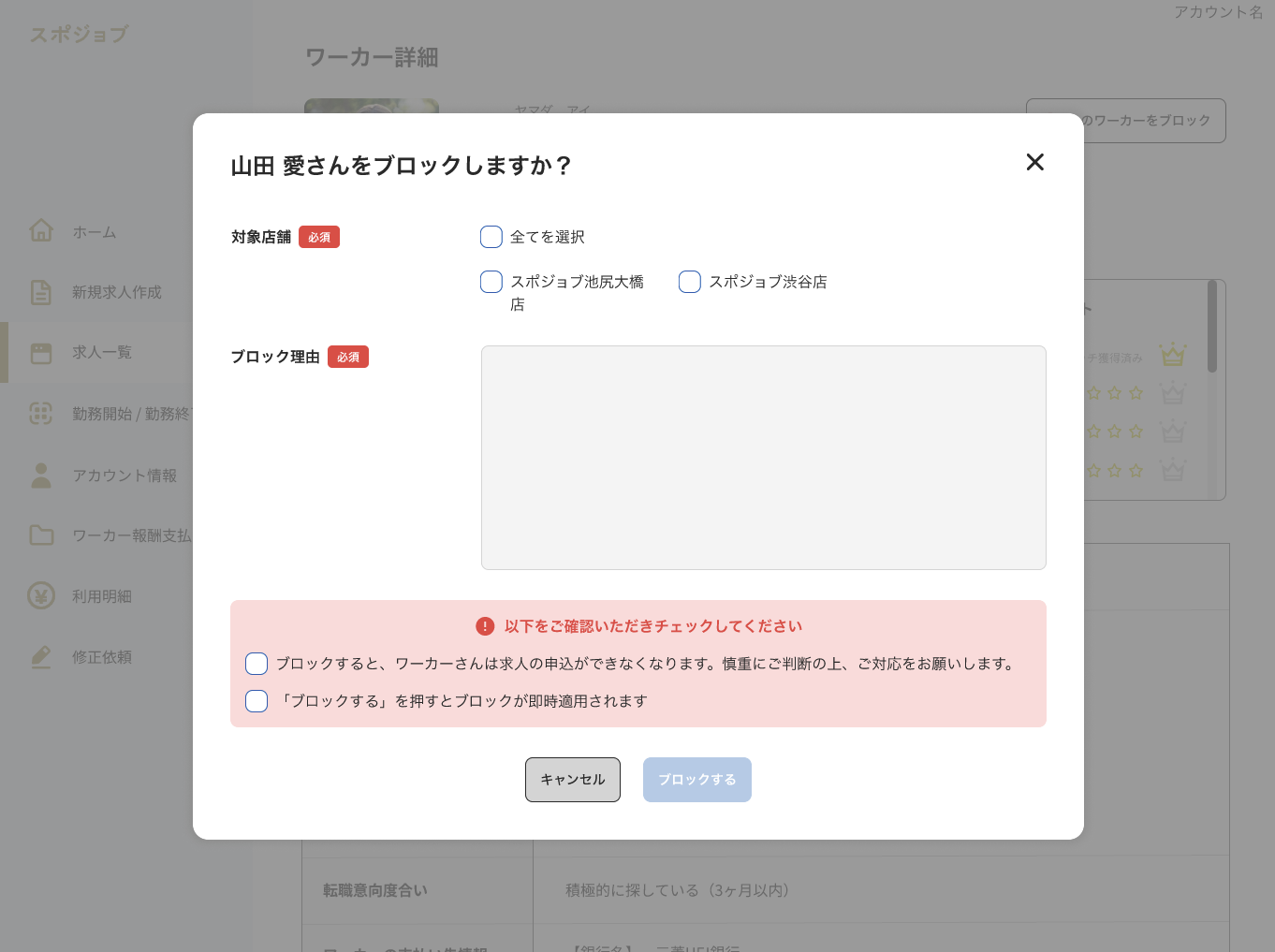Click inside the ブロック理由 text area
Image resolution: width=1275 pixels, height=952 pixels.
pos(763,457)
